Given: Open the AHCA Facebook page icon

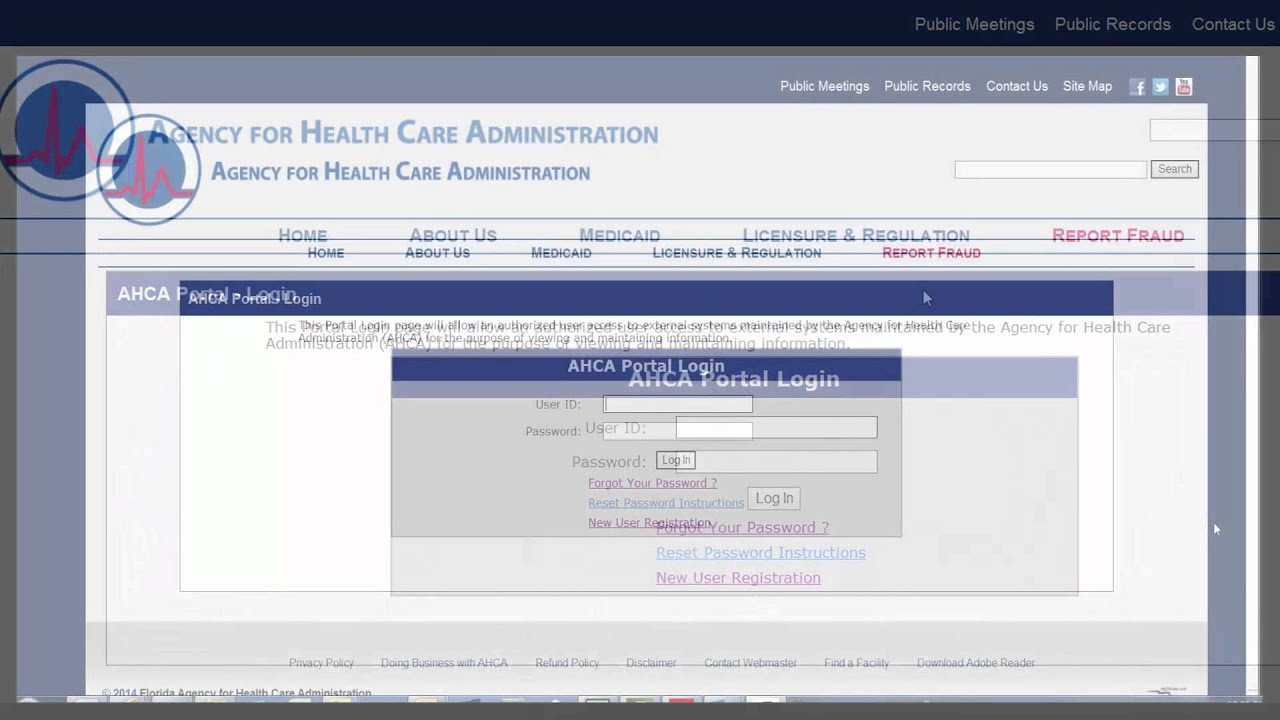Looking at the screenshot, I should 1137,87.
